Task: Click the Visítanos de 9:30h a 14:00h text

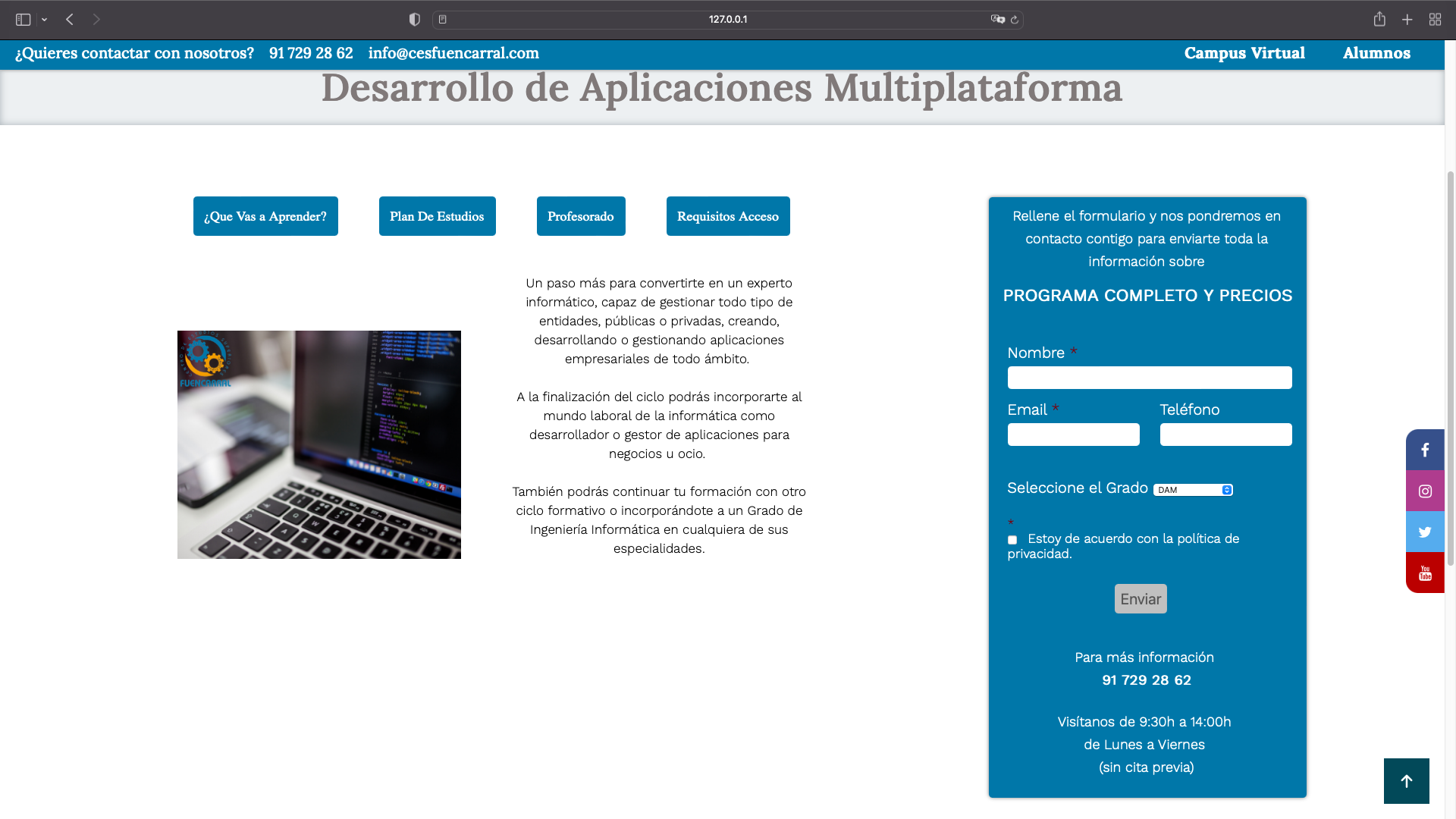Action: [1144, 722]
